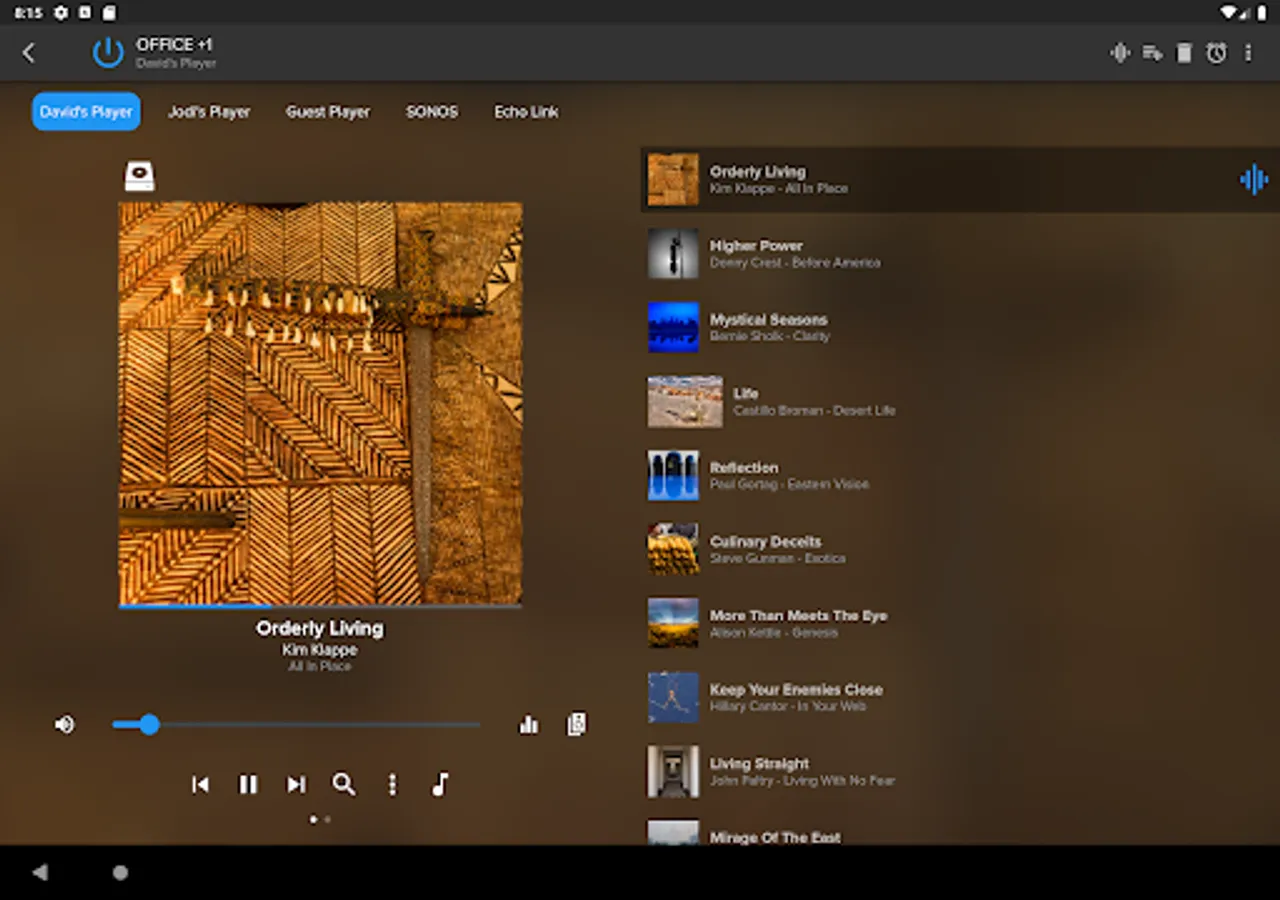Image resolution: width=1280 pixels, height=900 pixels.
Task: Open the alarm clock settings
Action: tap(1216, 53)
